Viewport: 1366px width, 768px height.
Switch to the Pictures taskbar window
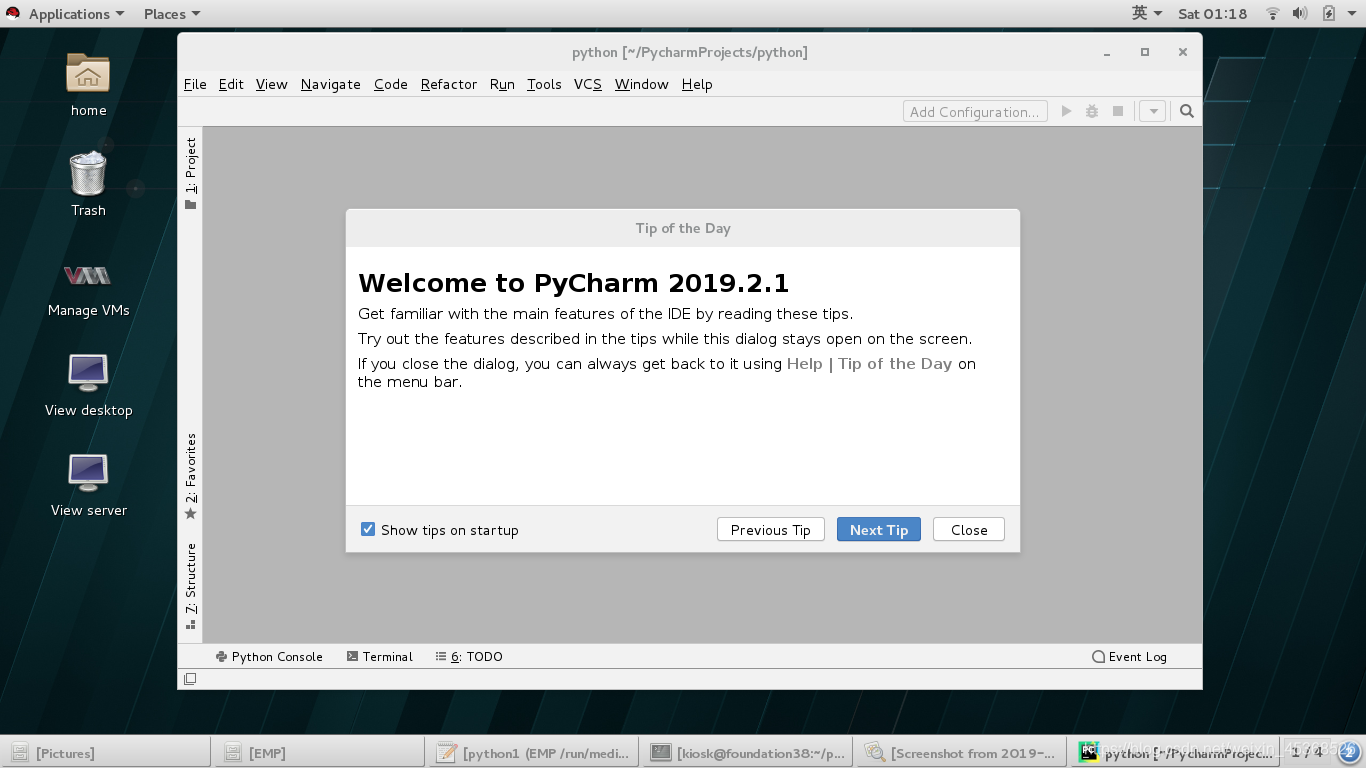[x=107, y=753]
